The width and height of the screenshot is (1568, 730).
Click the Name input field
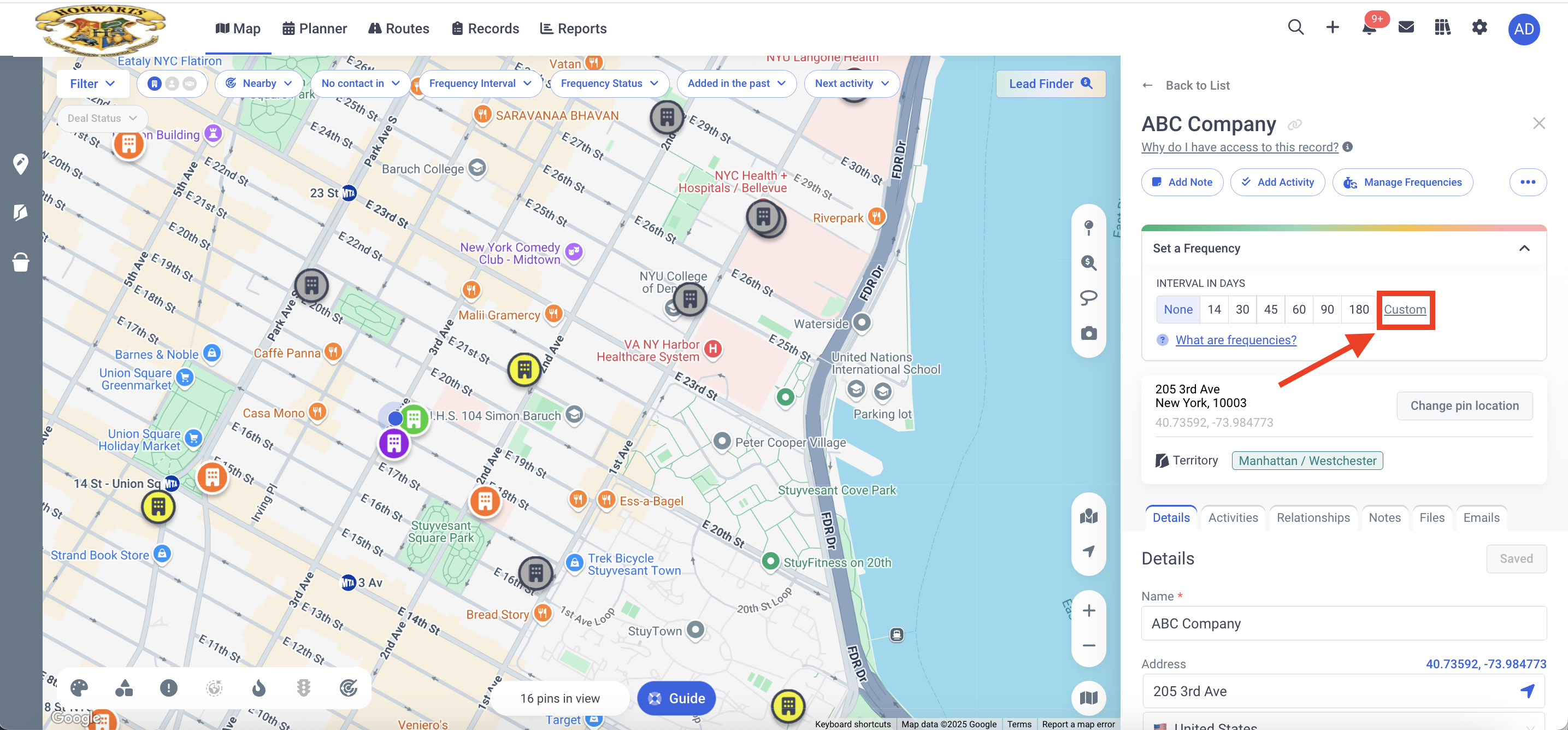coord(1343,623)
